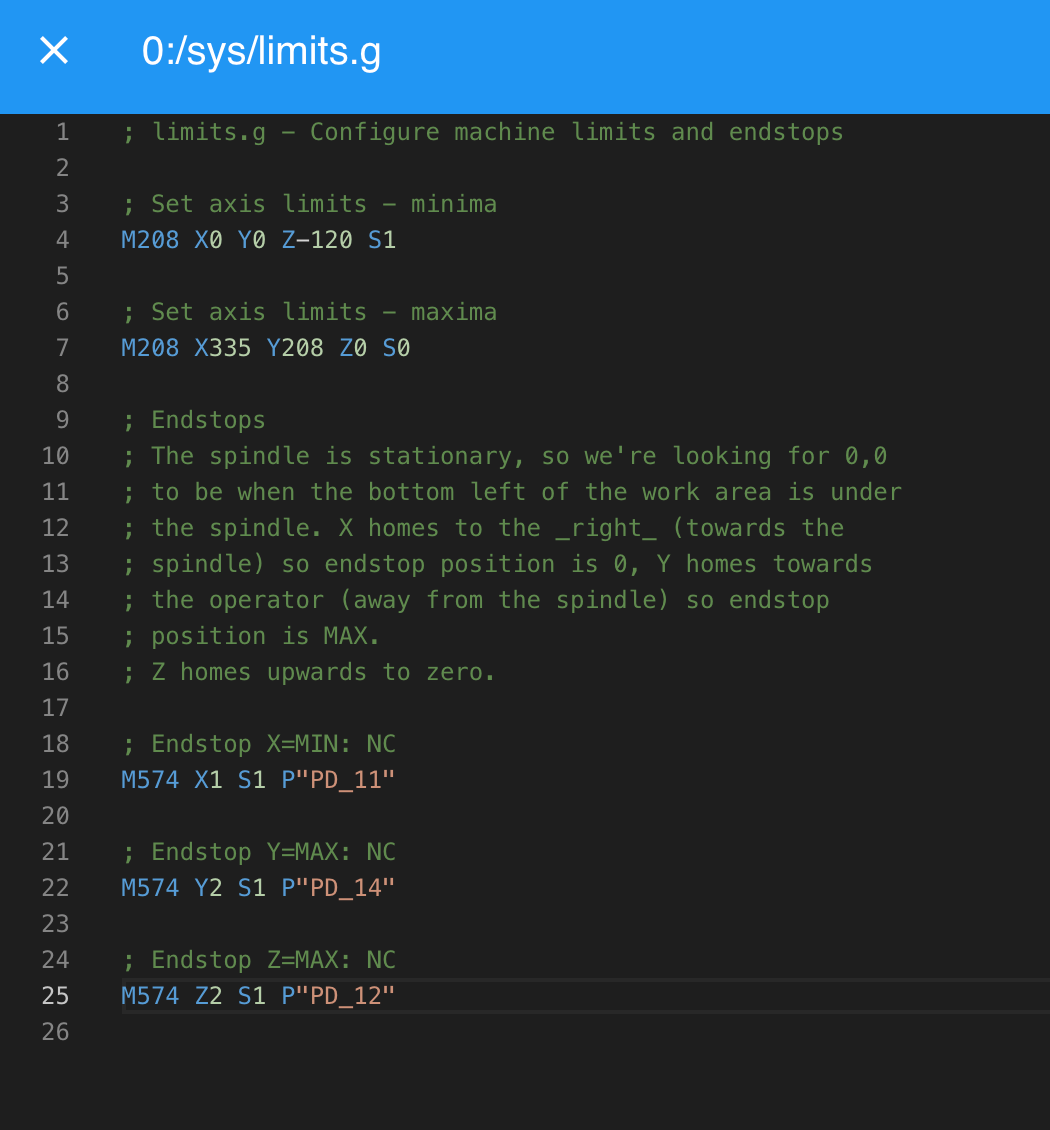Click the 'Set axis limits – maxima' comment

tap(309, 312)
